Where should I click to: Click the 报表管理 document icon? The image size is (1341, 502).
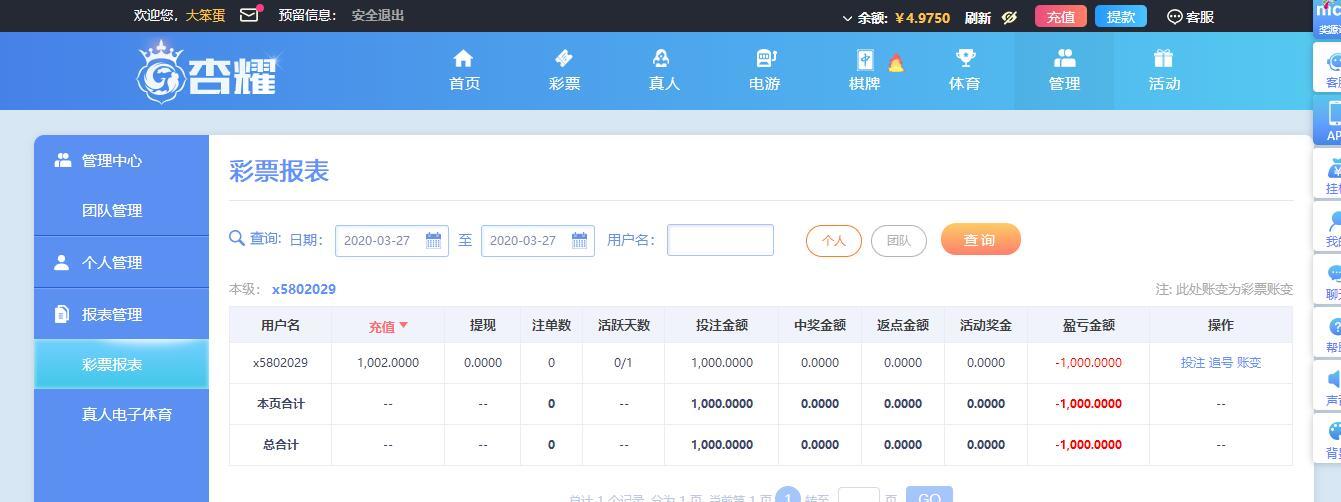[62, 314]
